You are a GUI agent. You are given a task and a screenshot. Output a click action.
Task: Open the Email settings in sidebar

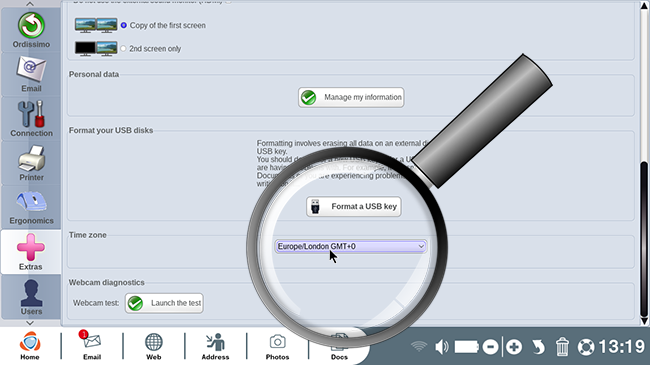tap(31, 75)
